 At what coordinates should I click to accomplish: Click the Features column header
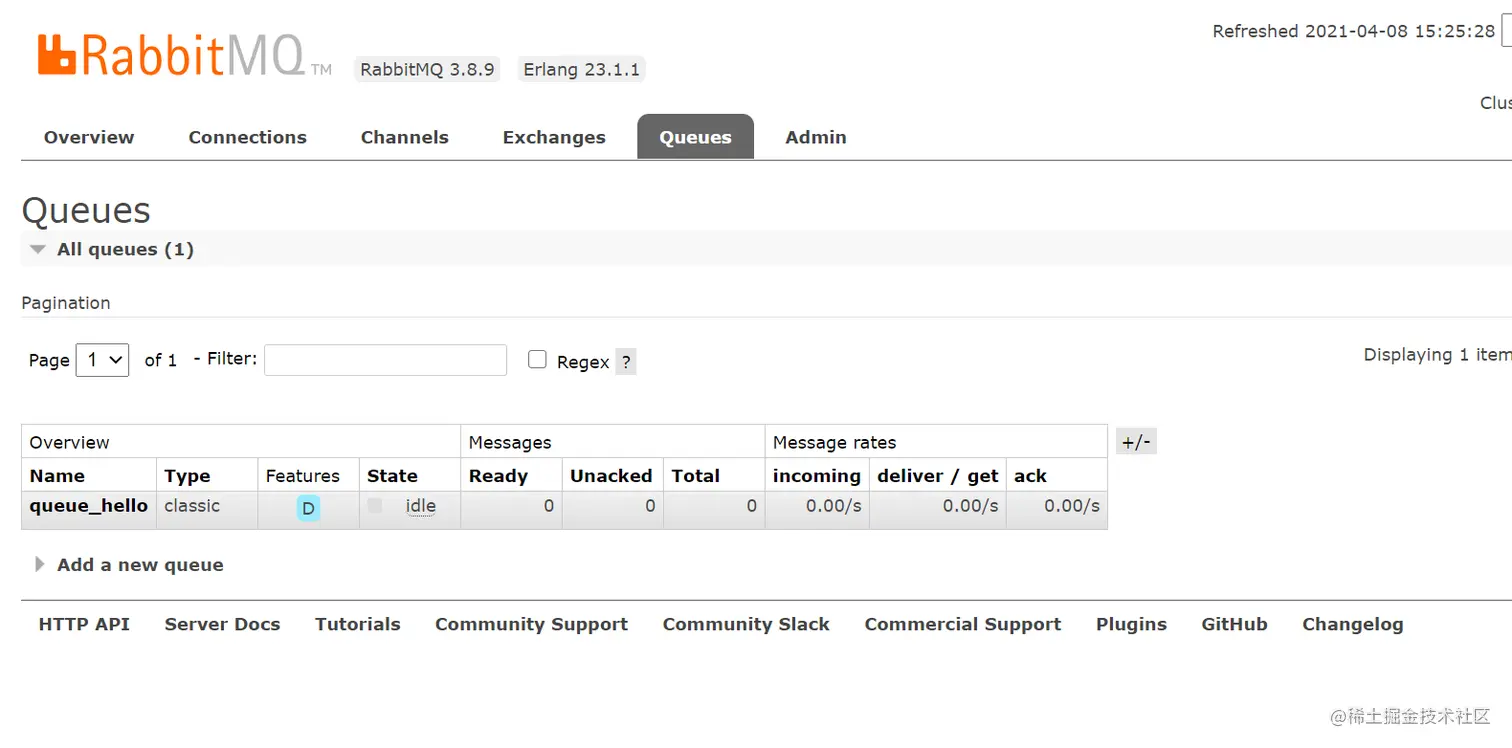303,476
